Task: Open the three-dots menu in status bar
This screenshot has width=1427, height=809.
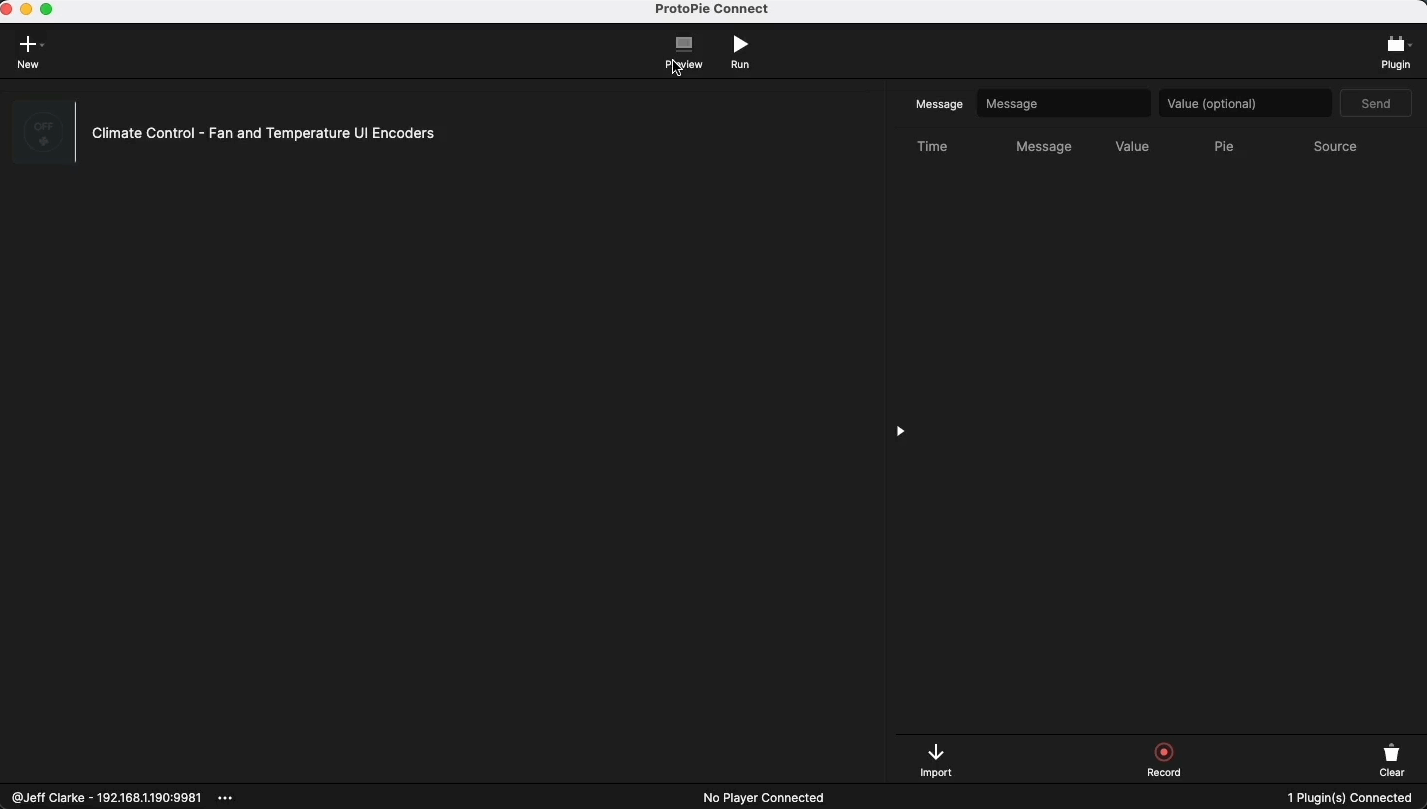Action: pyautogui.click(x=226, y=798)
